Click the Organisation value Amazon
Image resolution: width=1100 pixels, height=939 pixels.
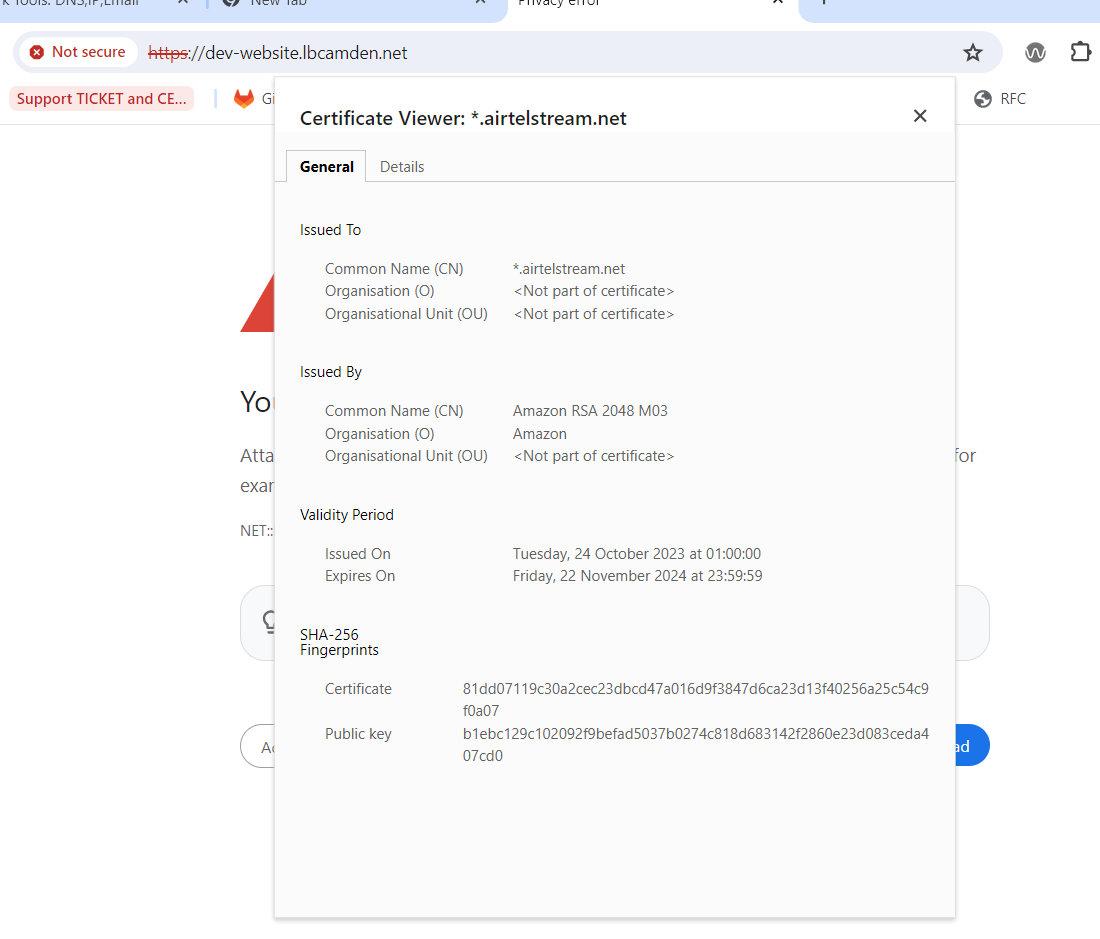(x=539, y=434)
